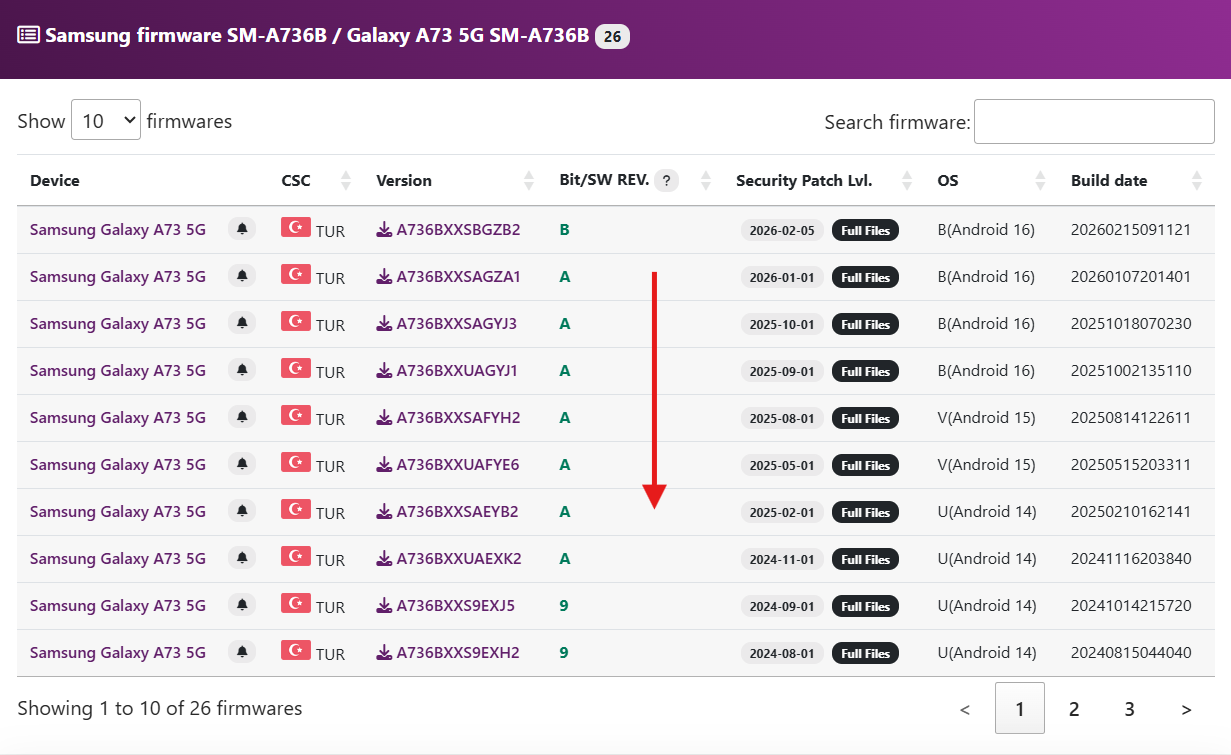Click bell icon in A736BXXUAGYJ1 row
The height and width of the screenshot is (755, 1231).
[242, 370]
